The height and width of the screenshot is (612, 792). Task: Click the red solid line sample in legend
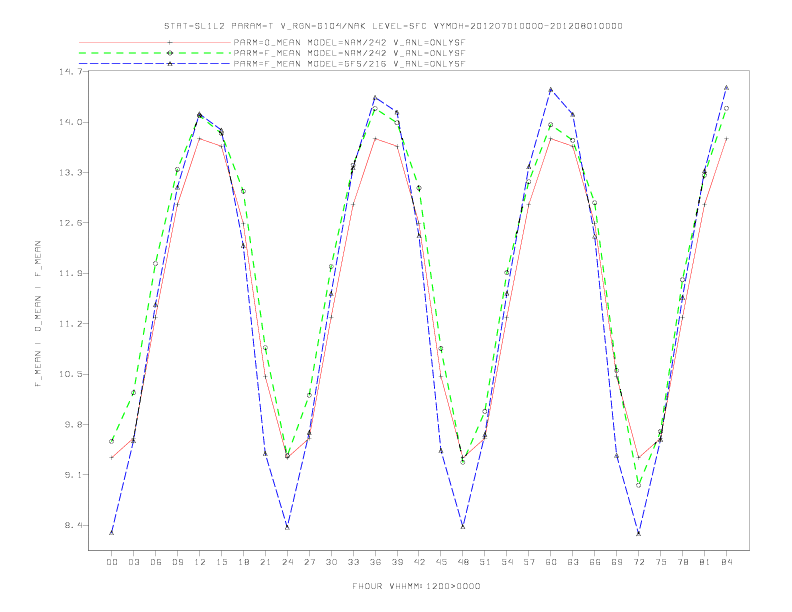click(155, 42)
